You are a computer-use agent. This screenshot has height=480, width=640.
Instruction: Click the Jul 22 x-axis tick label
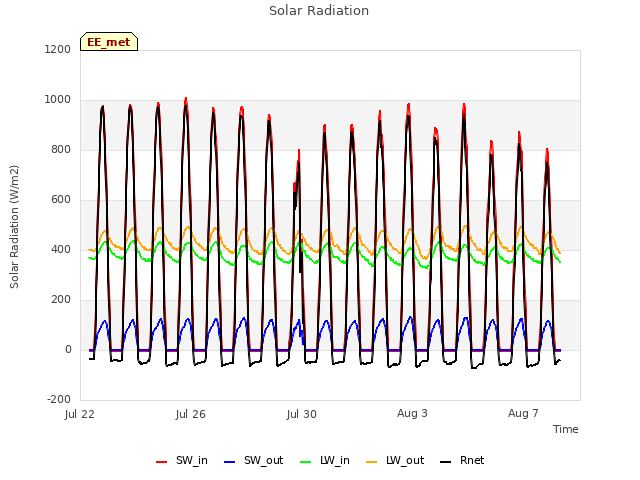pyautogui.click(x=80, y=414)
